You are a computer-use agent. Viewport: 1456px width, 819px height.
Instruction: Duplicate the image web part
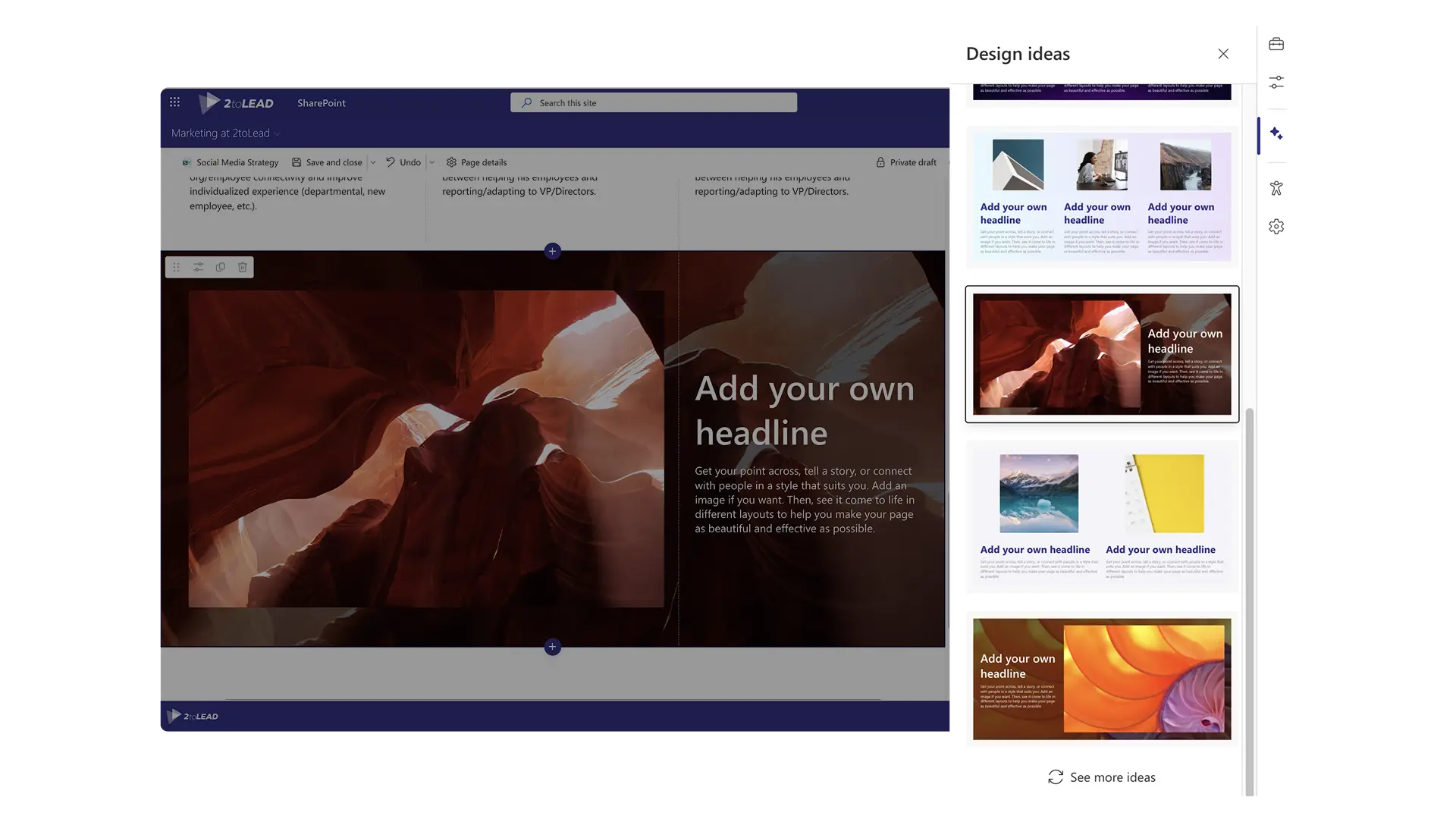(220, 267)
